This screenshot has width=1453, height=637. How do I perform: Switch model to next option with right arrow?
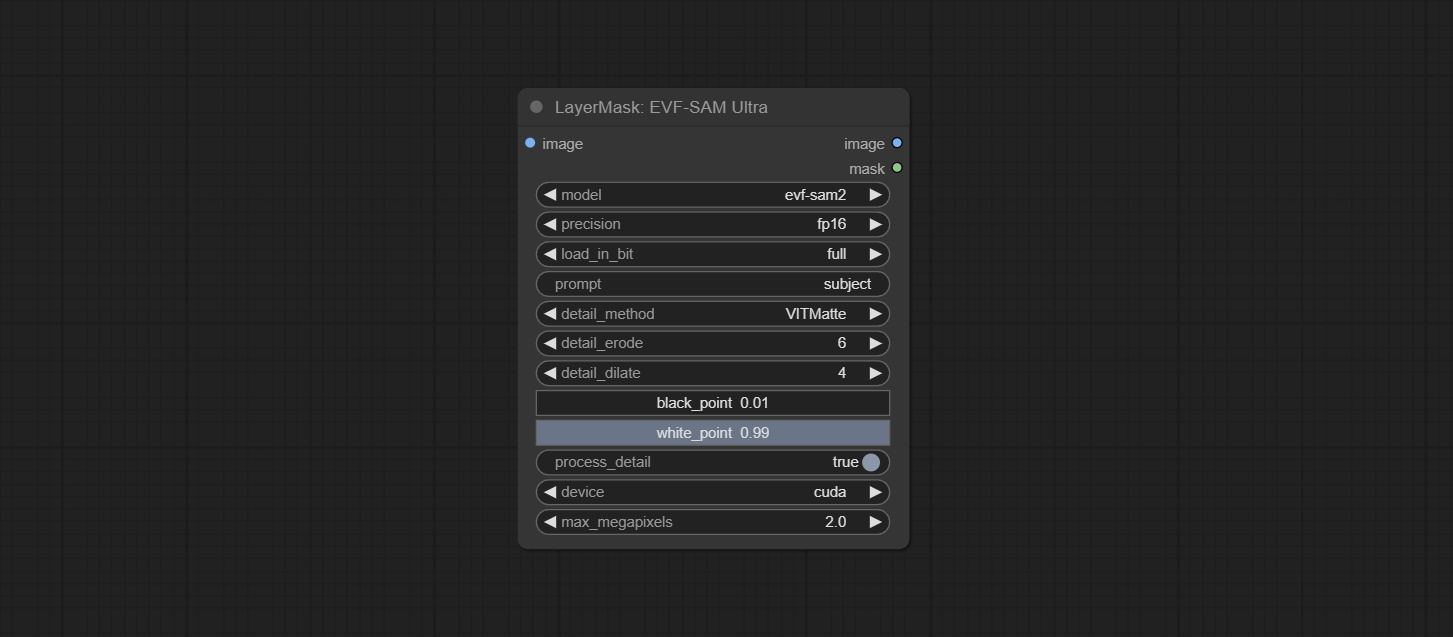pyautogui.click(x=875, y=195)
